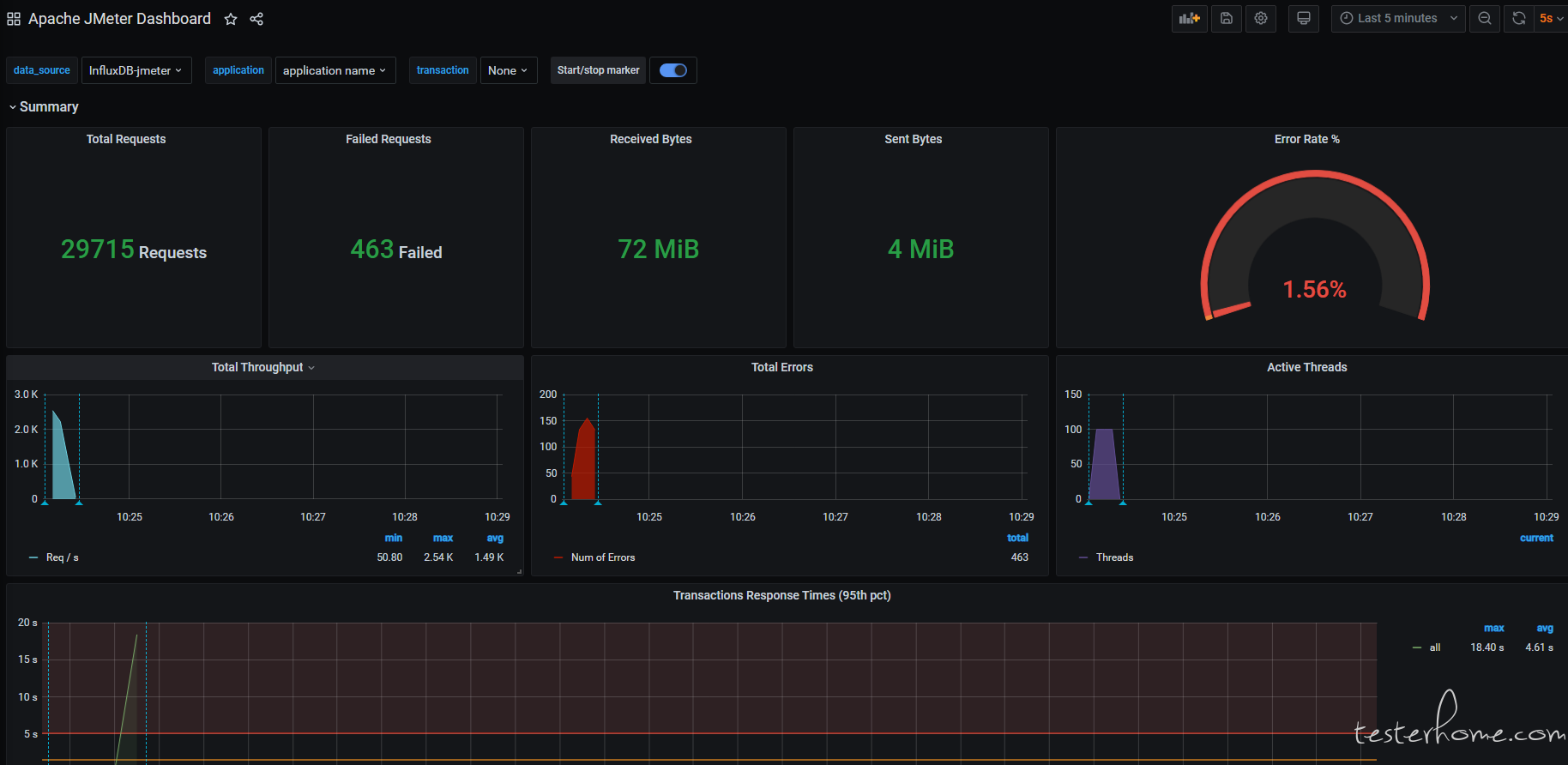Viewport: 1568px width, 765px height.
Task: Open the dashboards grid icon
Action: point(14,19)
